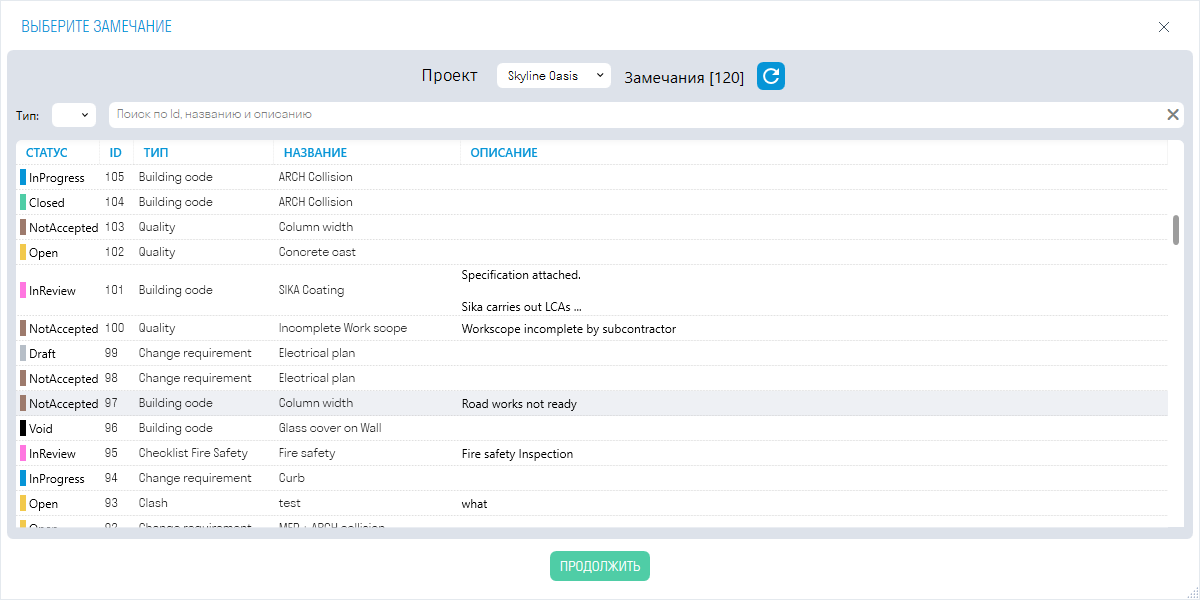This screenshot has width=1200, height=600.
Task: Select the Electrical plan name in row 98
Action: [317, 378]
